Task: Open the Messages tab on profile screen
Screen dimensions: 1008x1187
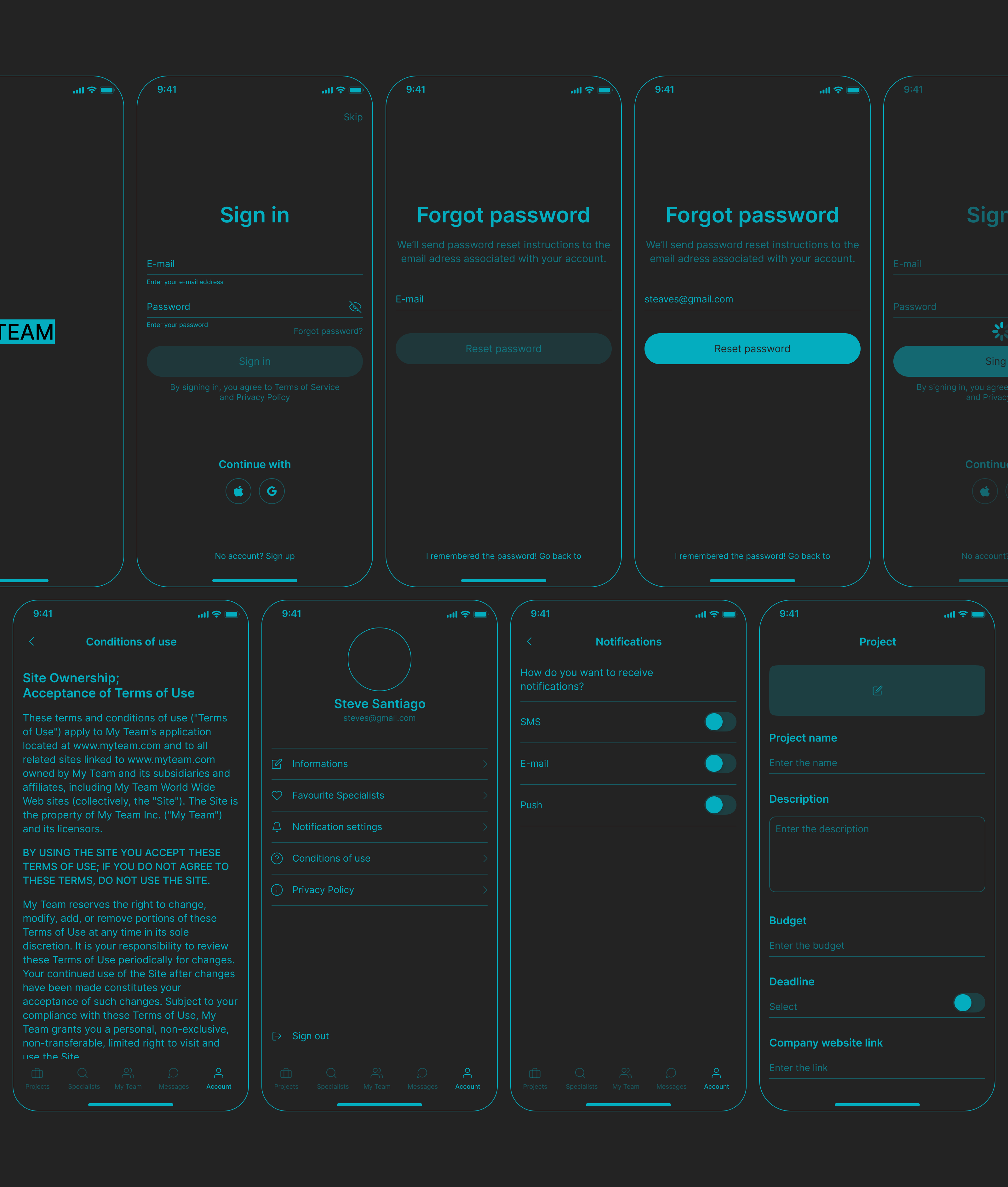Action: coord(422,1077)
